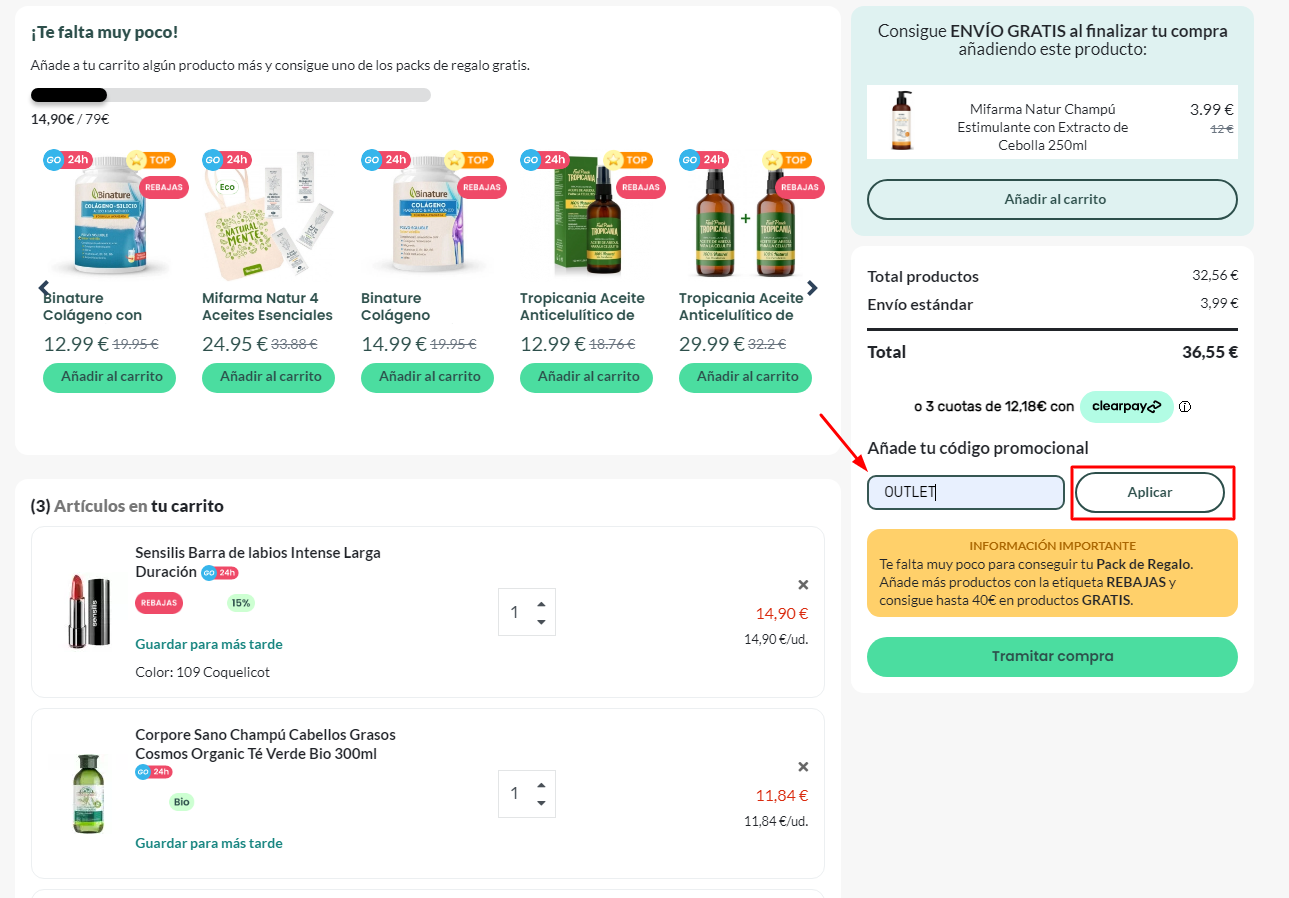Click Eco badge on Mifarma Natur card
The height and width of the screenshot is (898, 1289).
(x=228, y=187)
